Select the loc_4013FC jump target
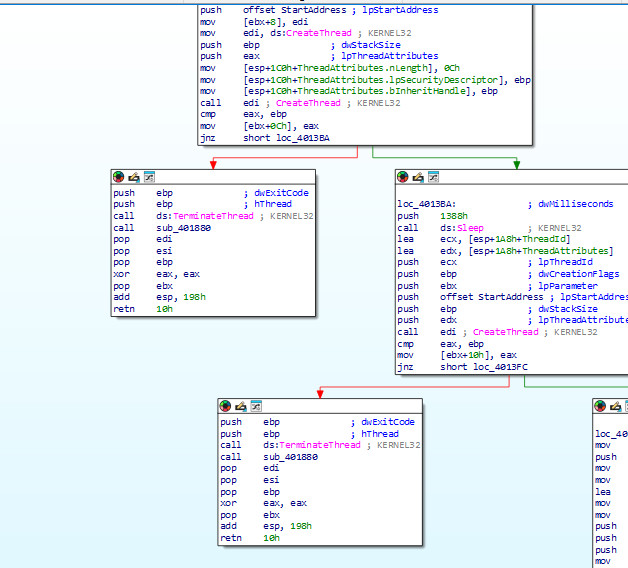Viewport: 628px width, 568px height. coord(500,367)
